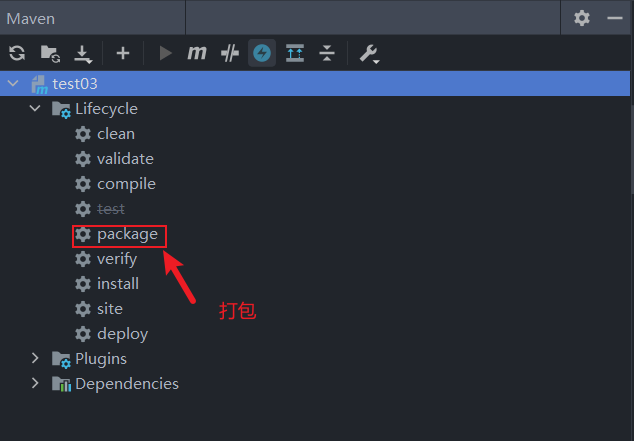Screen dimensions: 634x441
Task: Select the Dependencies folder label
Action: click(x=127, y=384)
